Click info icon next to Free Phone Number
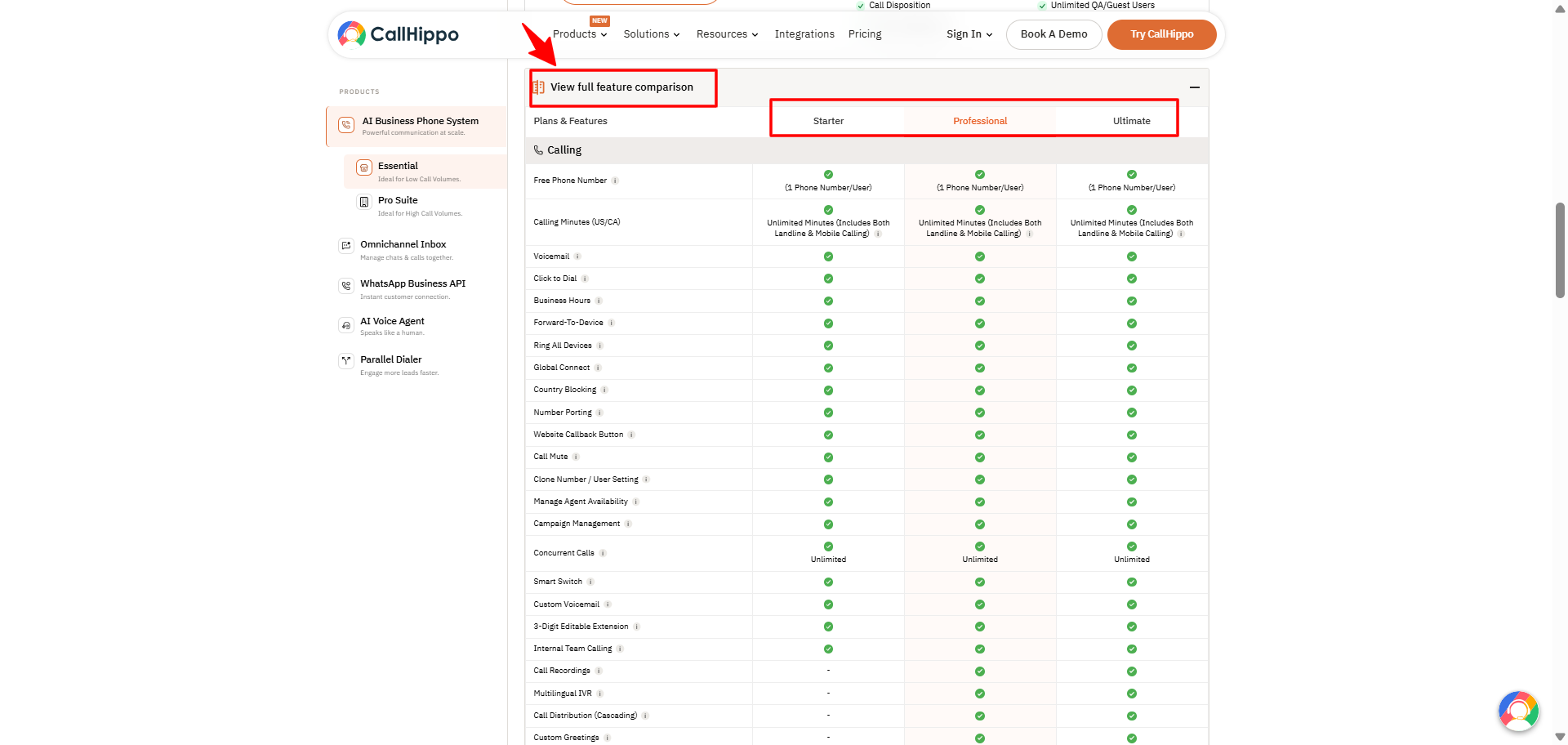Image resolution: width=1568 pixels, height=745 pixels. point(615,181)
